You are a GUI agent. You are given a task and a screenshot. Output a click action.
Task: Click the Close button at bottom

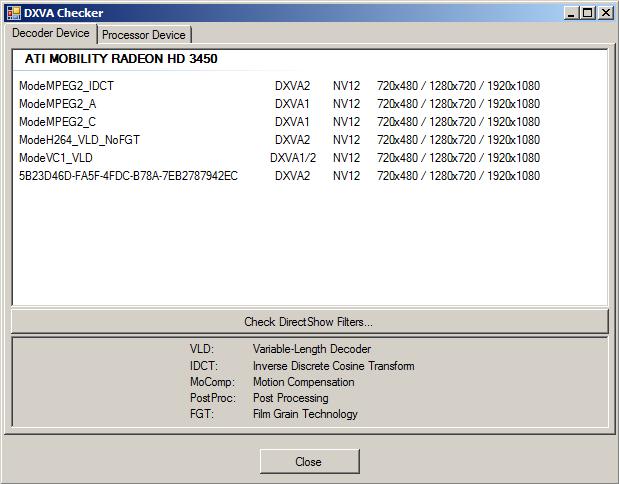[309, 461]
